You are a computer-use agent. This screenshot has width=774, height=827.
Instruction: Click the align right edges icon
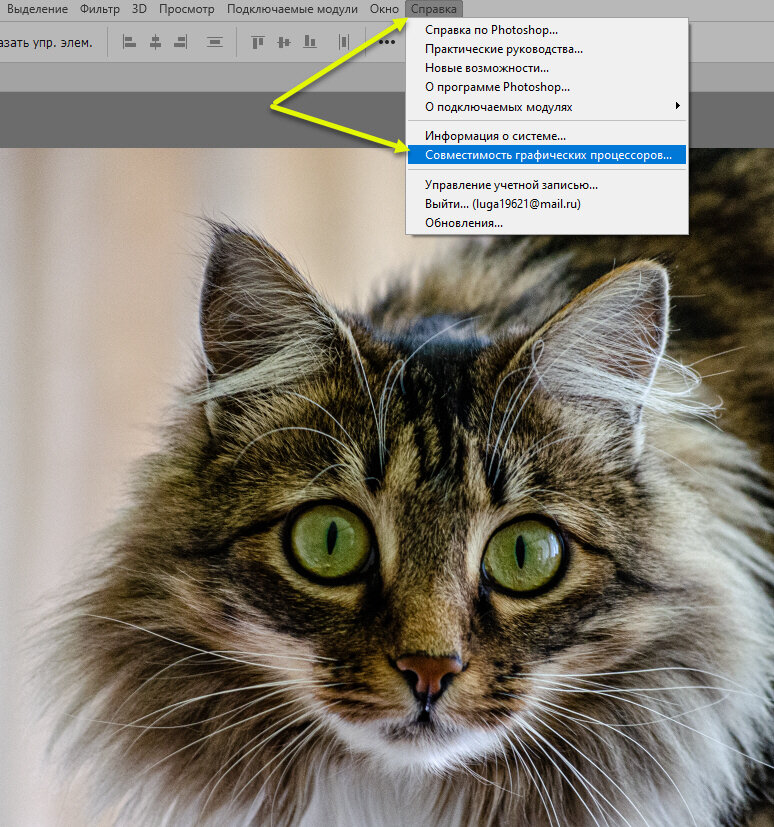tap(181, 42)
